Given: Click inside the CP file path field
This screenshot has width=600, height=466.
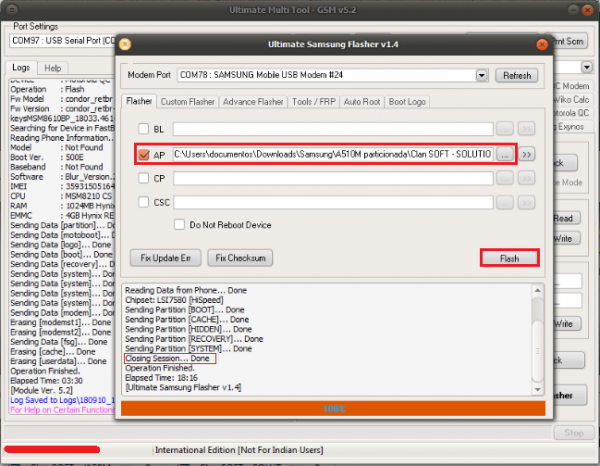Looking at the screenshot, I should [x=333, y=178].
